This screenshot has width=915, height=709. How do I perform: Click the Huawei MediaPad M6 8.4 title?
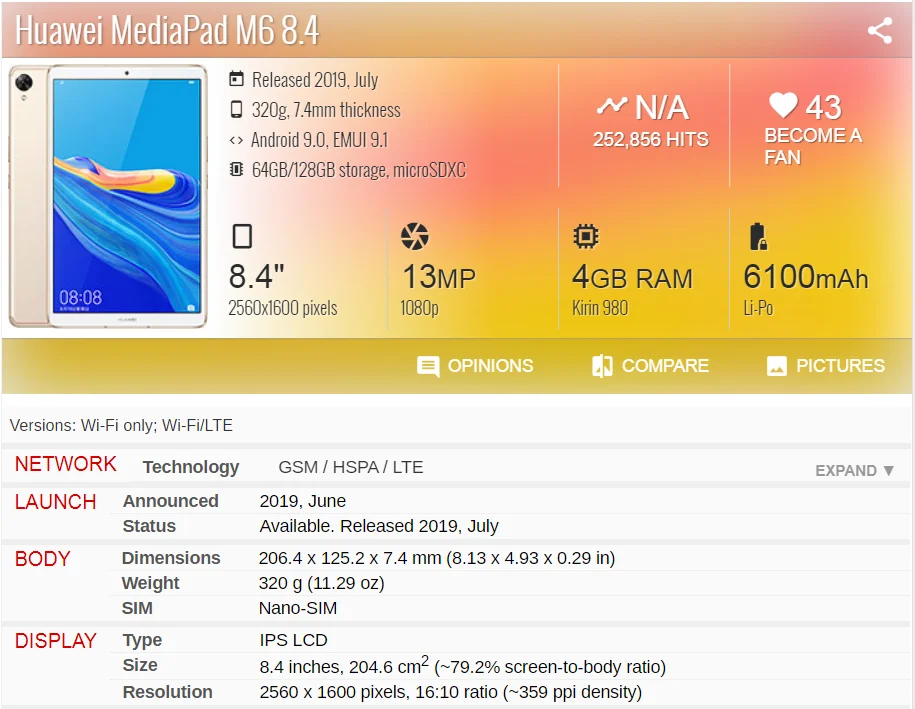pyautogui.click(x=167, y=30)
